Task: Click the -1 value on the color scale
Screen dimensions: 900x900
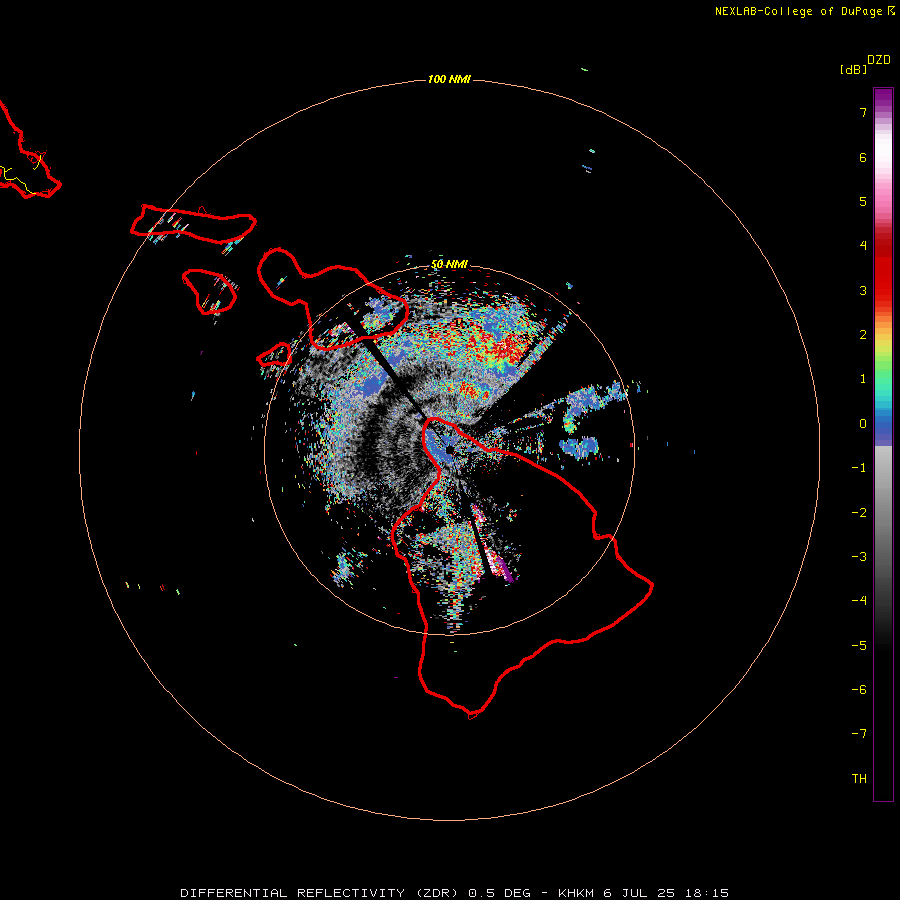Action: 859,468
